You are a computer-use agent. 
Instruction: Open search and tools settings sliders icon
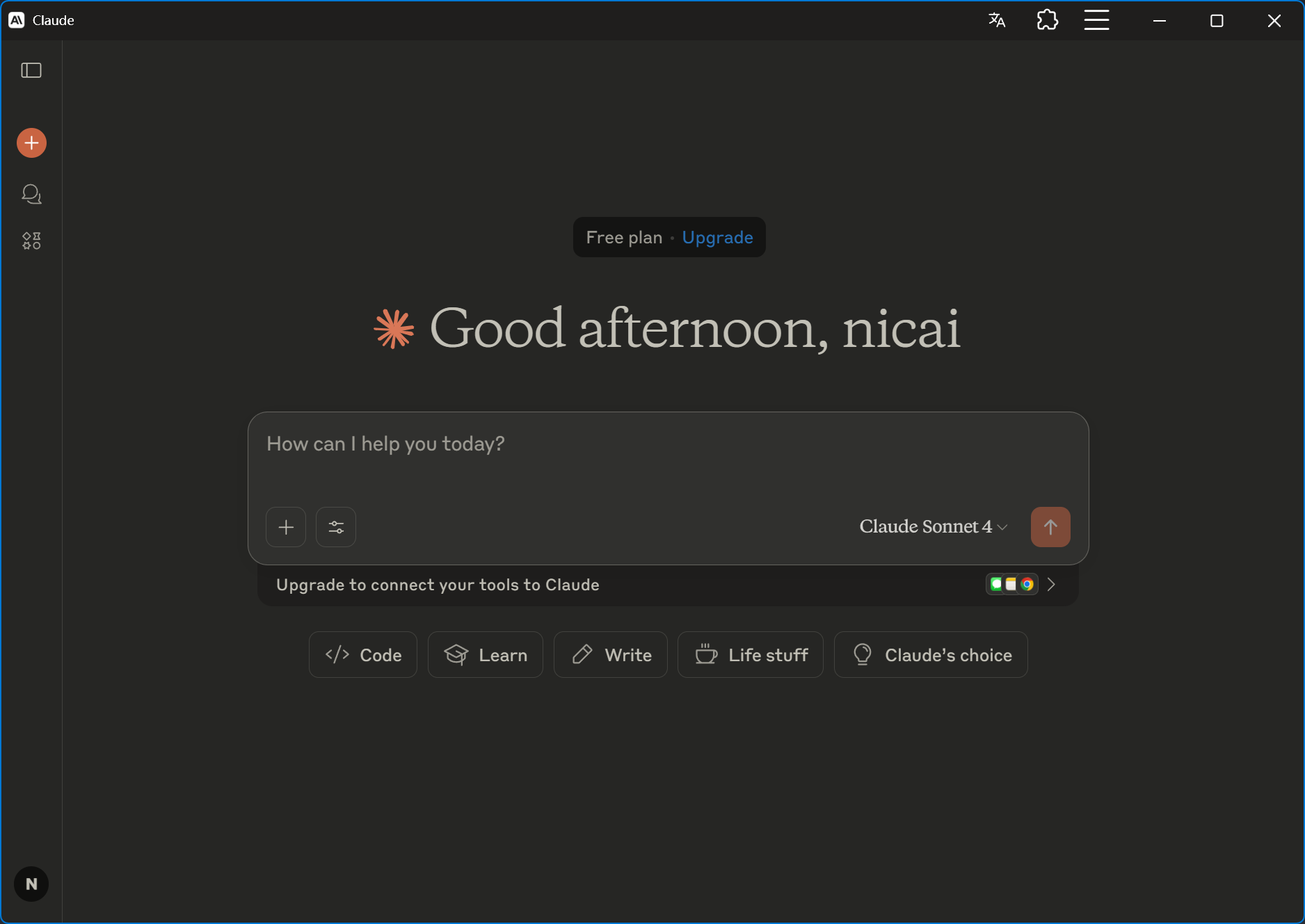coord(336,527)
